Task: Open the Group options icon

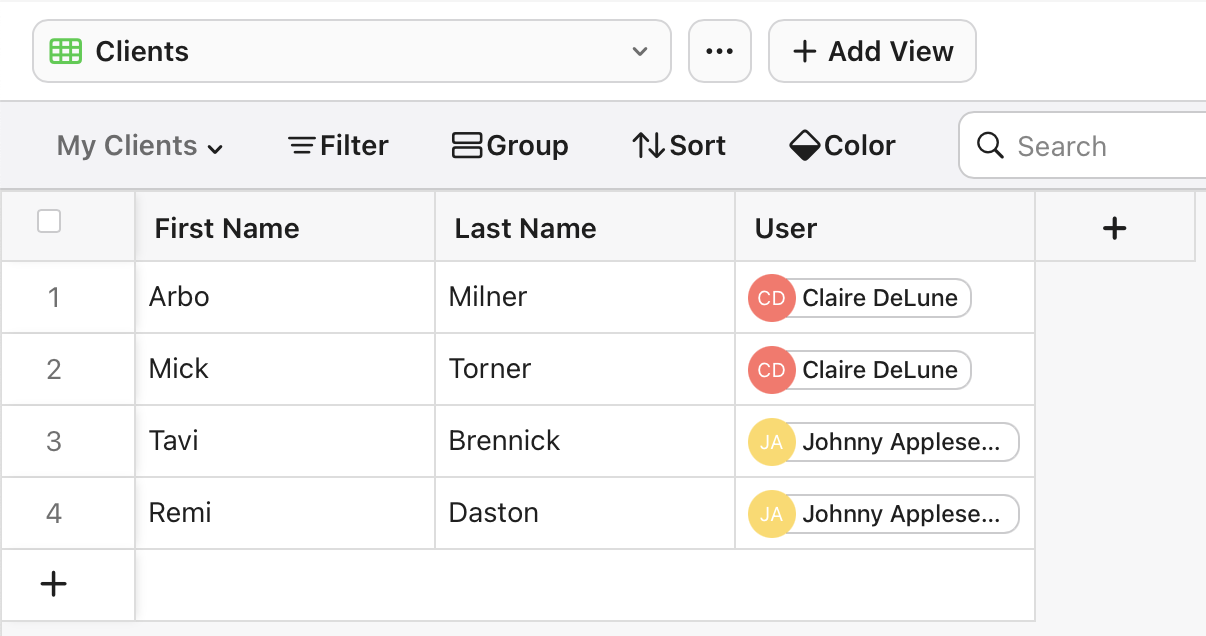Action: tap(466, 145)
